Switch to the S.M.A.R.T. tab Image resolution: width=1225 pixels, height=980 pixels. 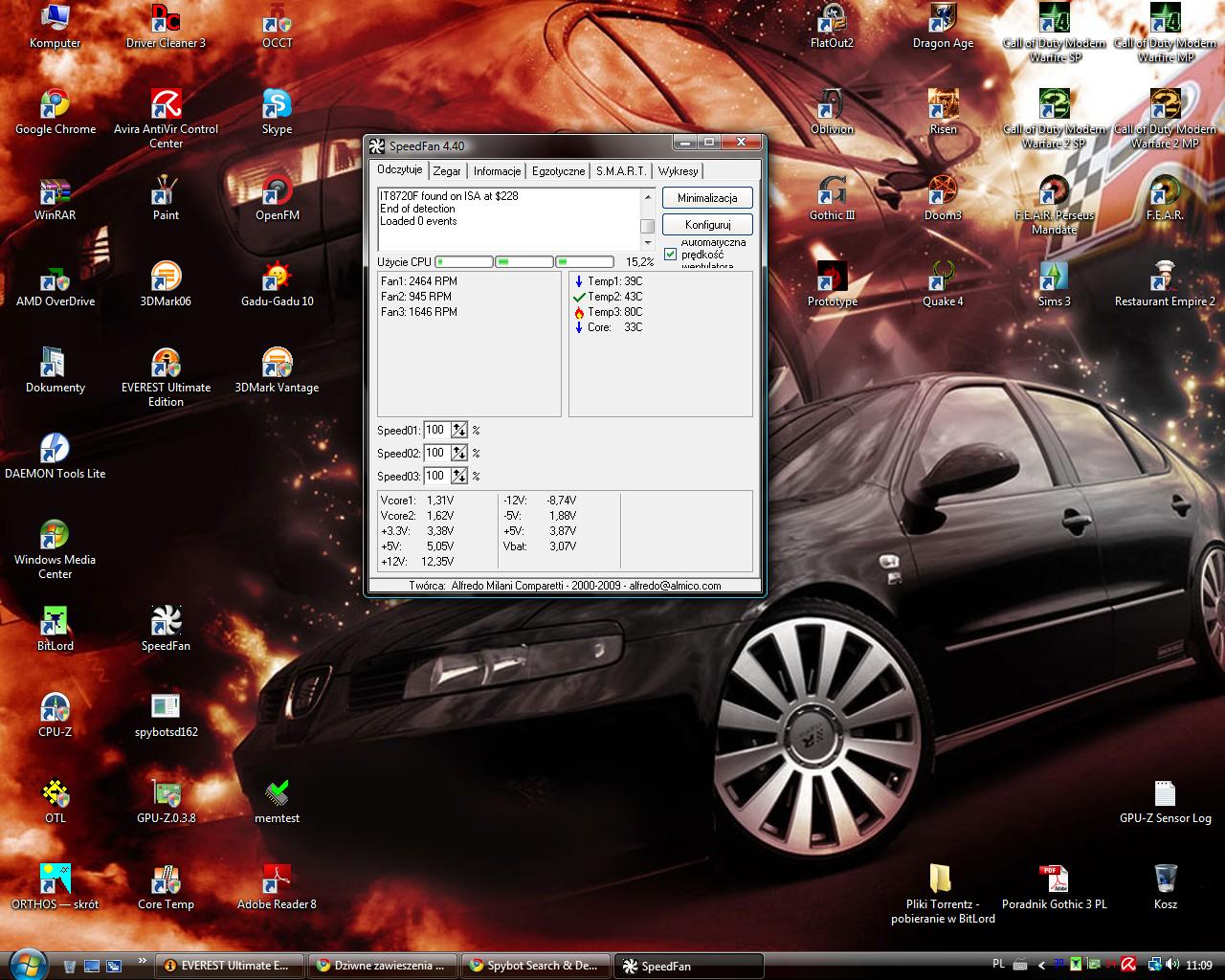tap(621, 171)
